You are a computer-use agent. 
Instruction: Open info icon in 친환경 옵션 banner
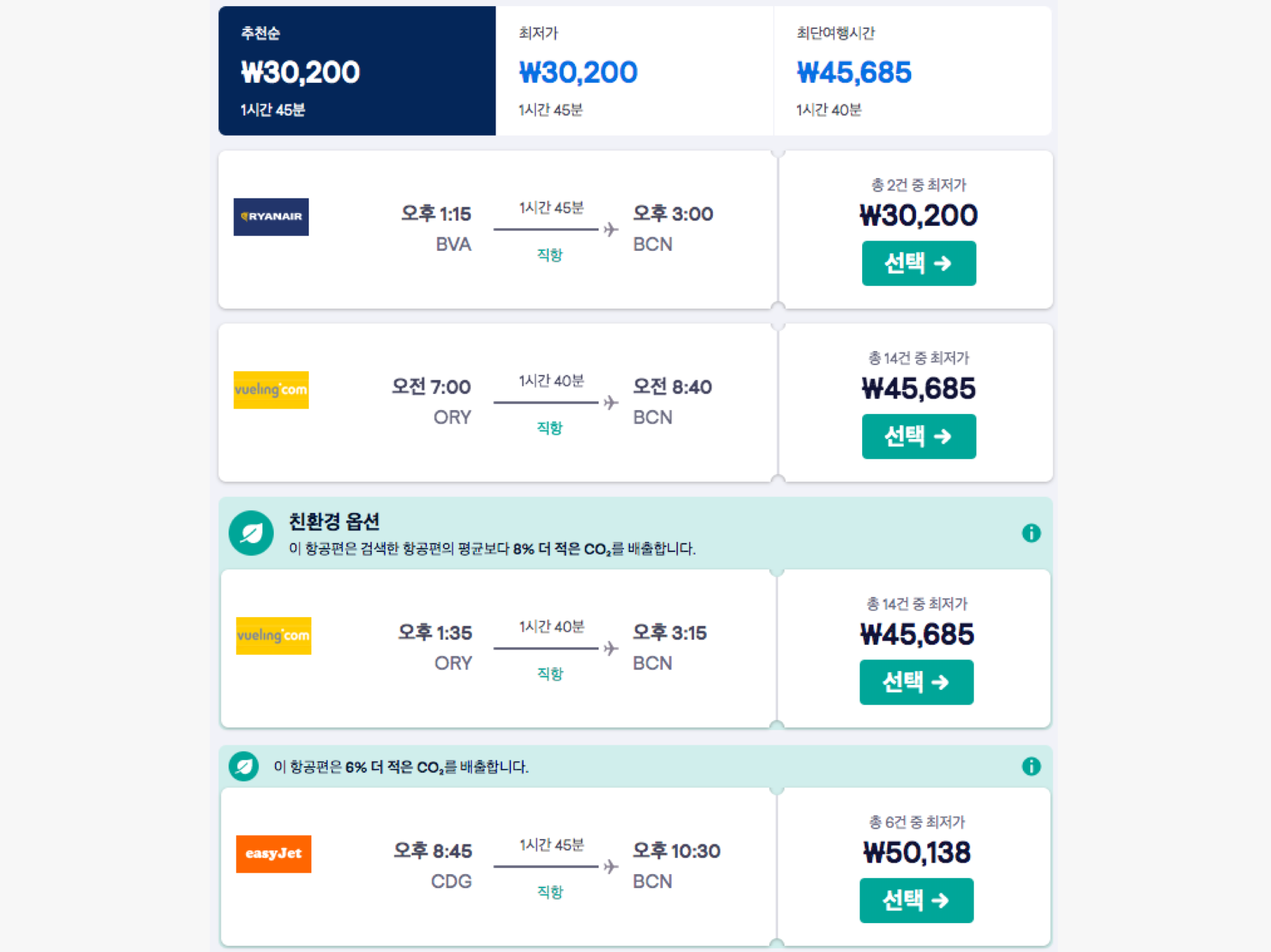pyautogui.click(x=1031, y=533)
